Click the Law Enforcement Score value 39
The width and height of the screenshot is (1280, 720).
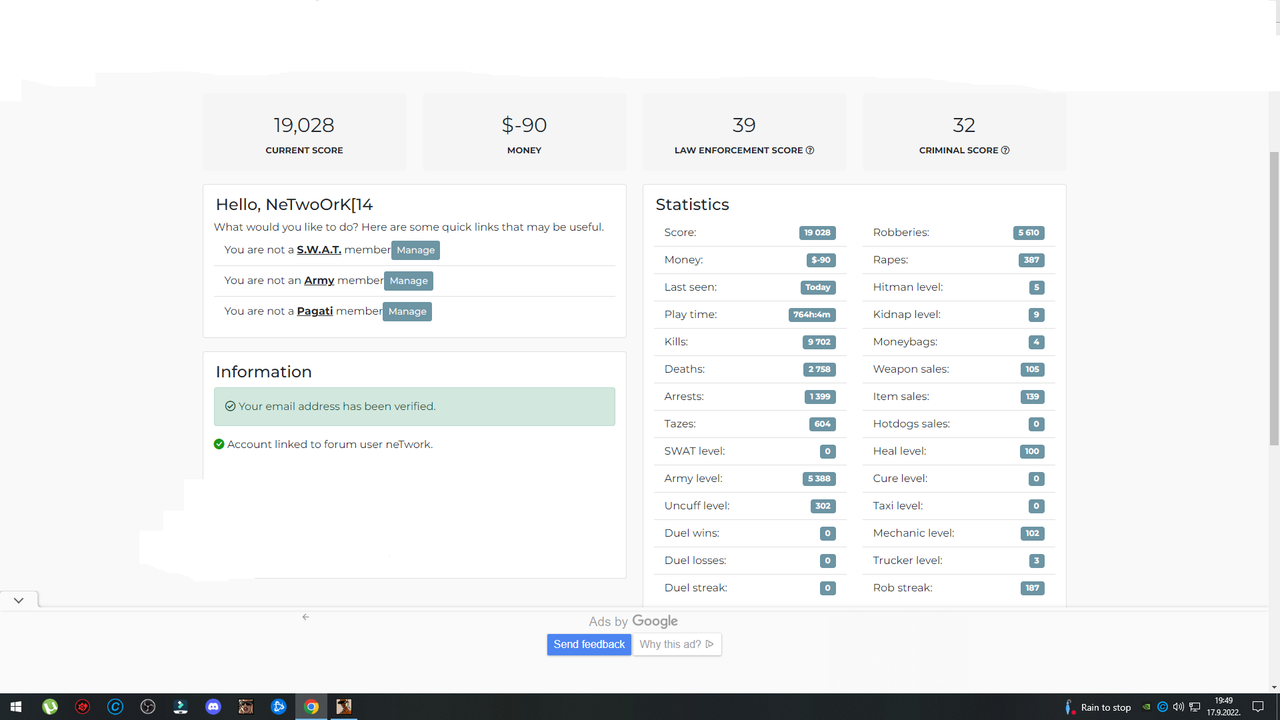pyautogui.click(x=744, y=125)
